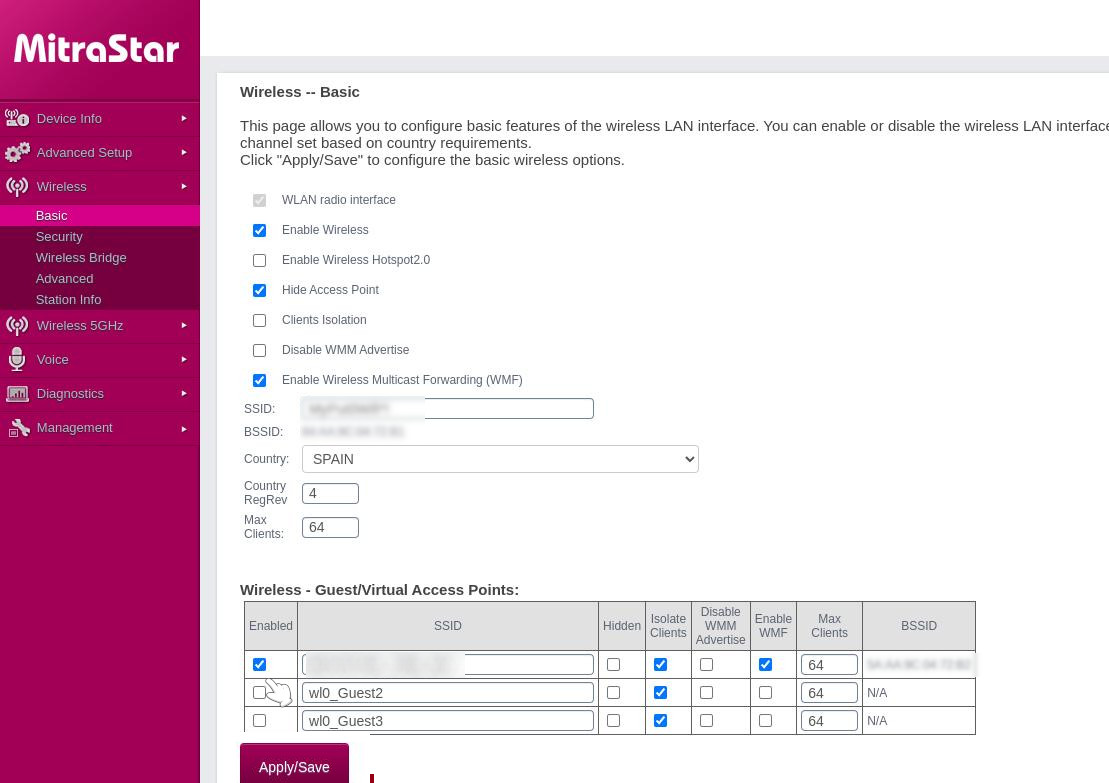The image size is (1109, 783).
Task: Click the Wireless 5GHz sidebar icon
Action: pyautogui.click(x=17, y=326)
